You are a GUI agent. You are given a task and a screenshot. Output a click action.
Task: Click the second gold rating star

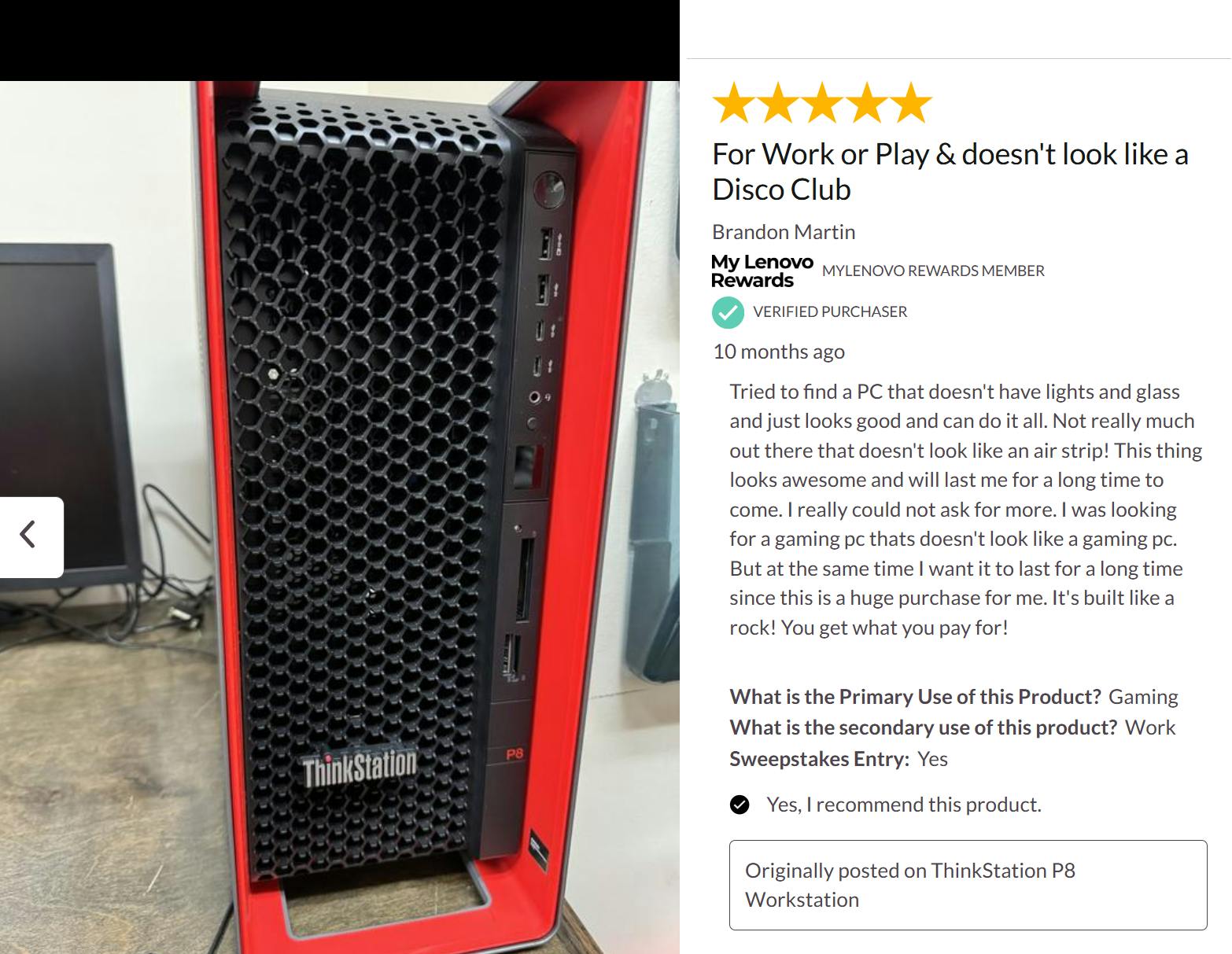coord(778,103)
